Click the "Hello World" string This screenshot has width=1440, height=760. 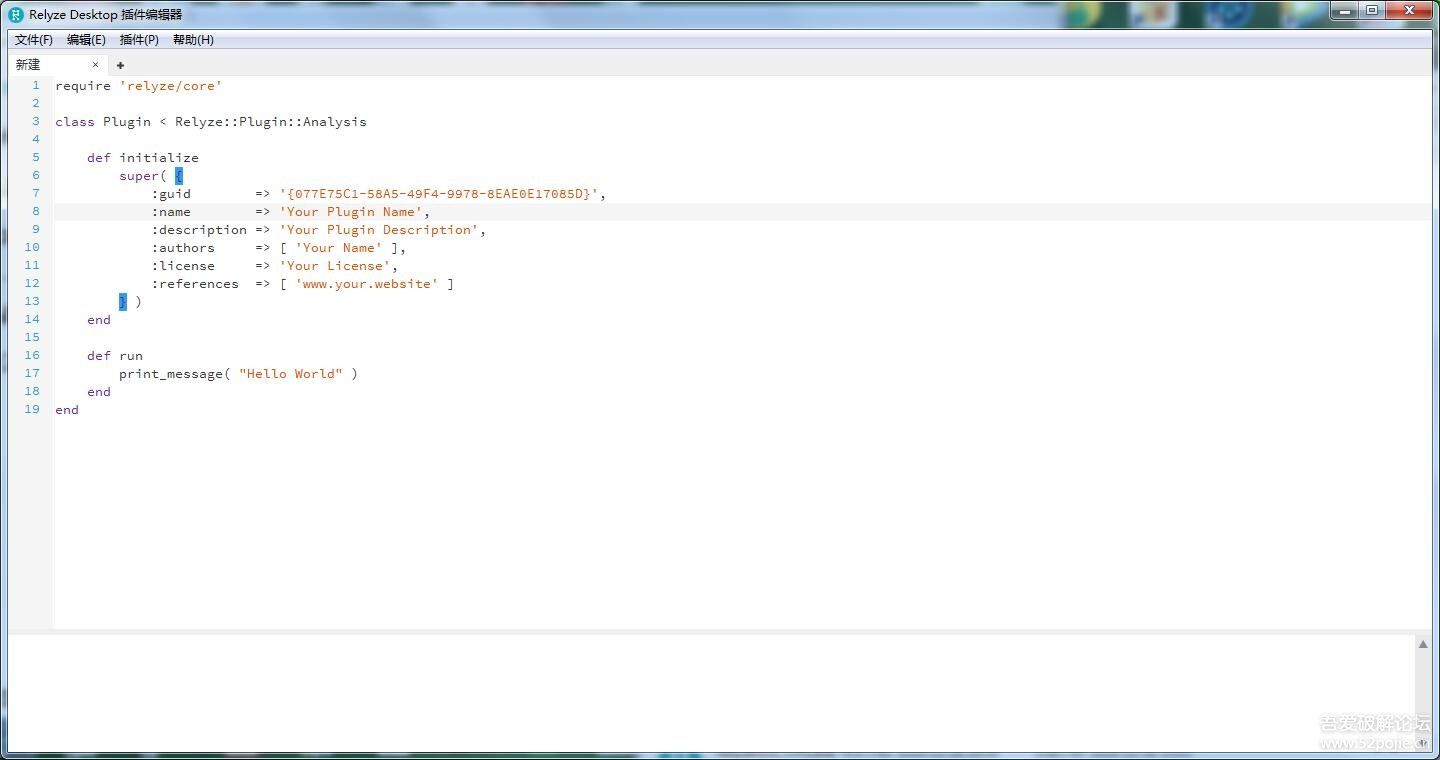point(291,374)
